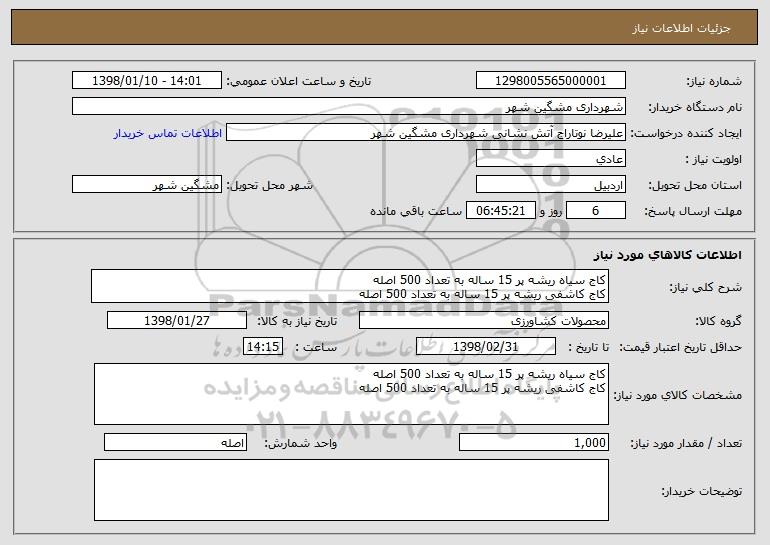Click the delivery city field مشگین شهر
770x545 pixels.
coord(147,185)
